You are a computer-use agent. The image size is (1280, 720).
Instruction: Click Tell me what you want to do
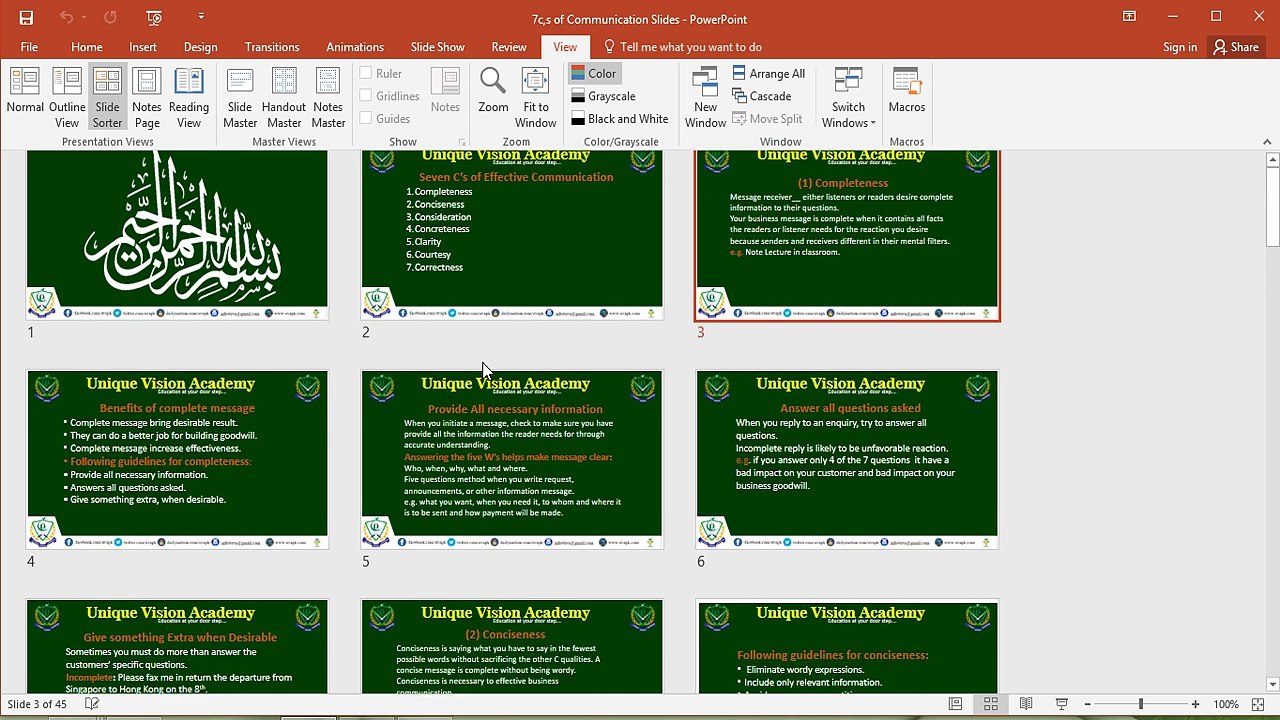point(682,47)
